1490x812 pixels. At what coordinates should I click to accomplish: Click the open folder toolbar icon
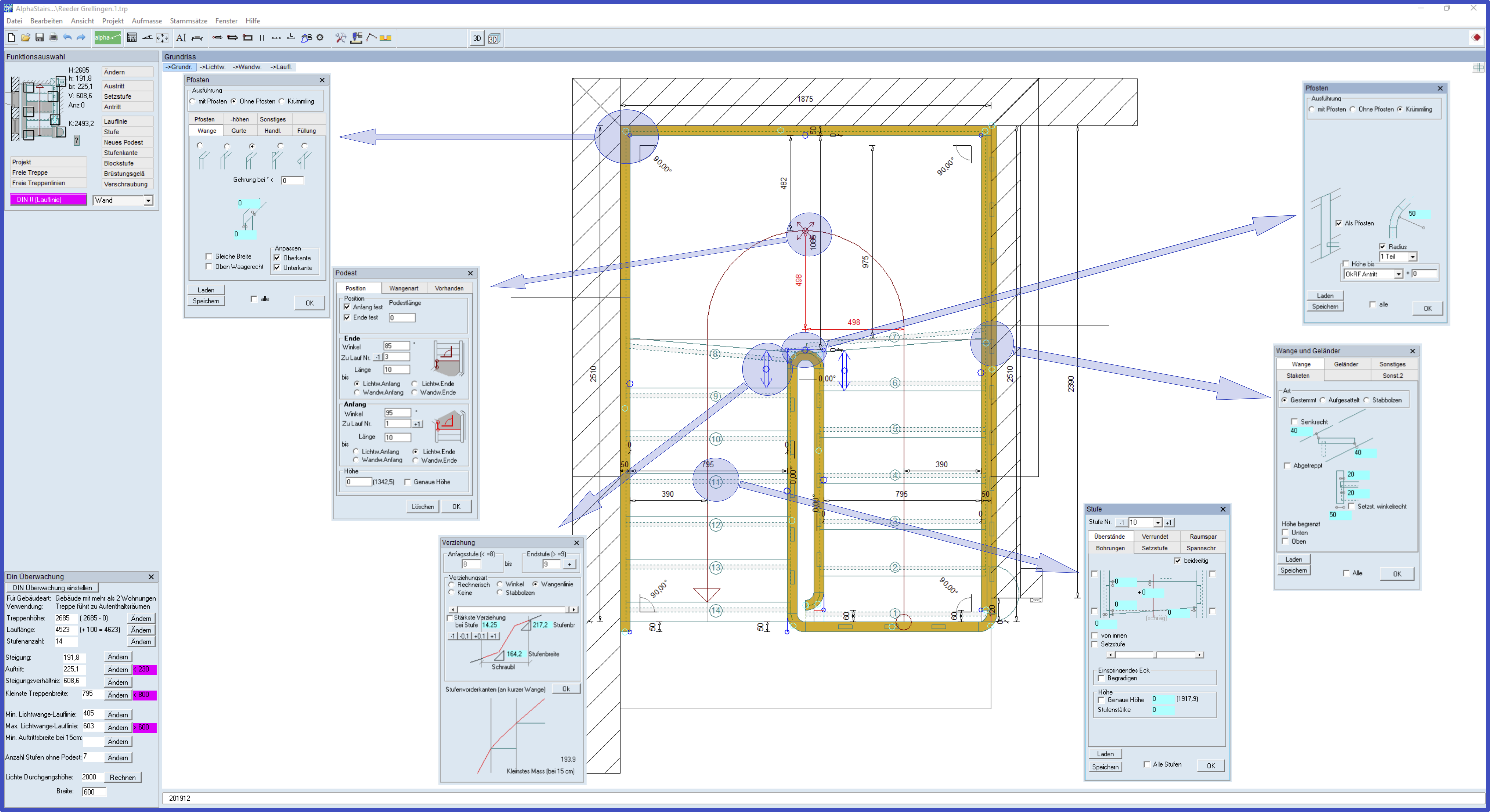(25, 37)
